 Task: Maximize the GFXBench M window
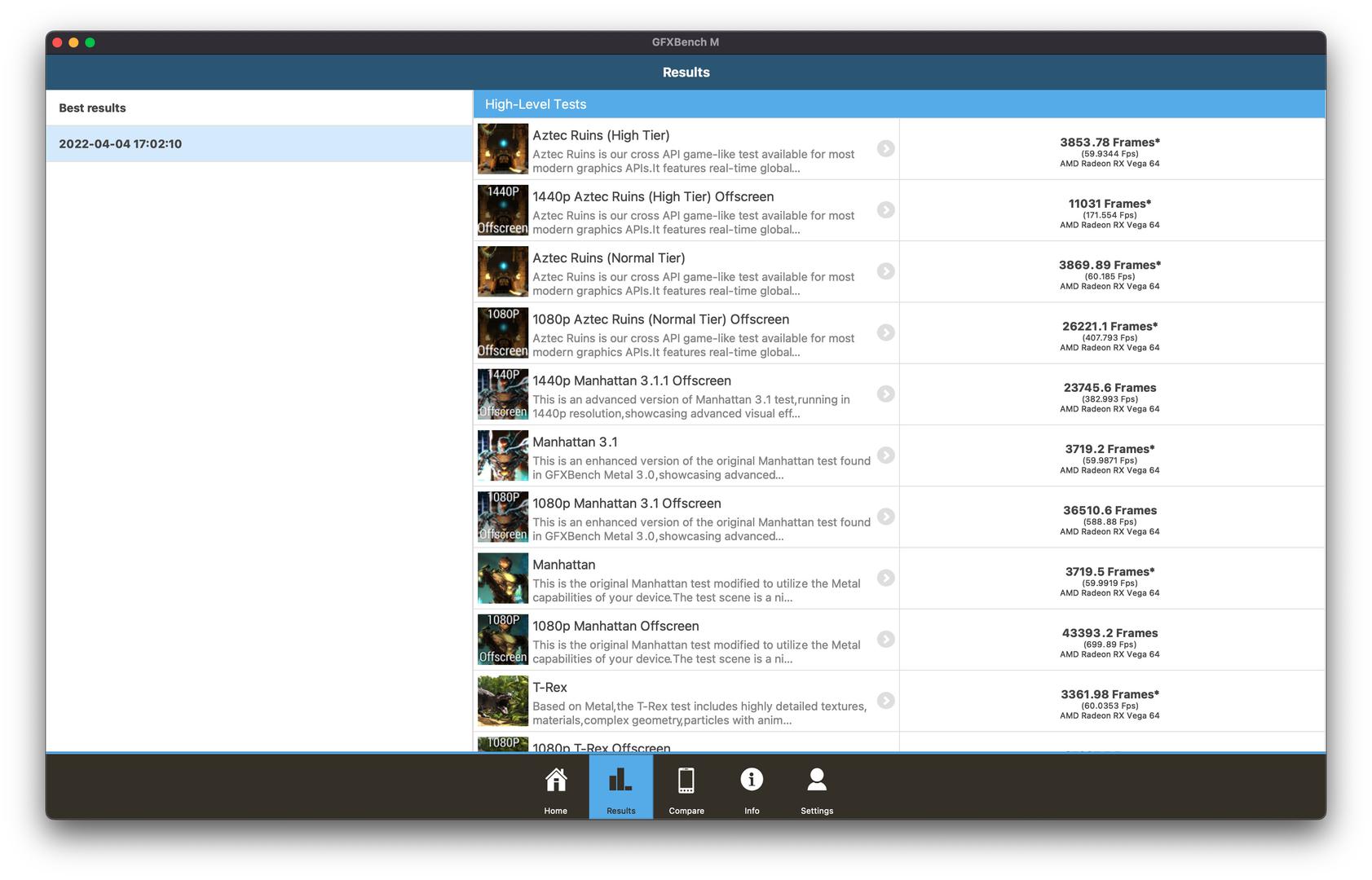coord(90,42)
